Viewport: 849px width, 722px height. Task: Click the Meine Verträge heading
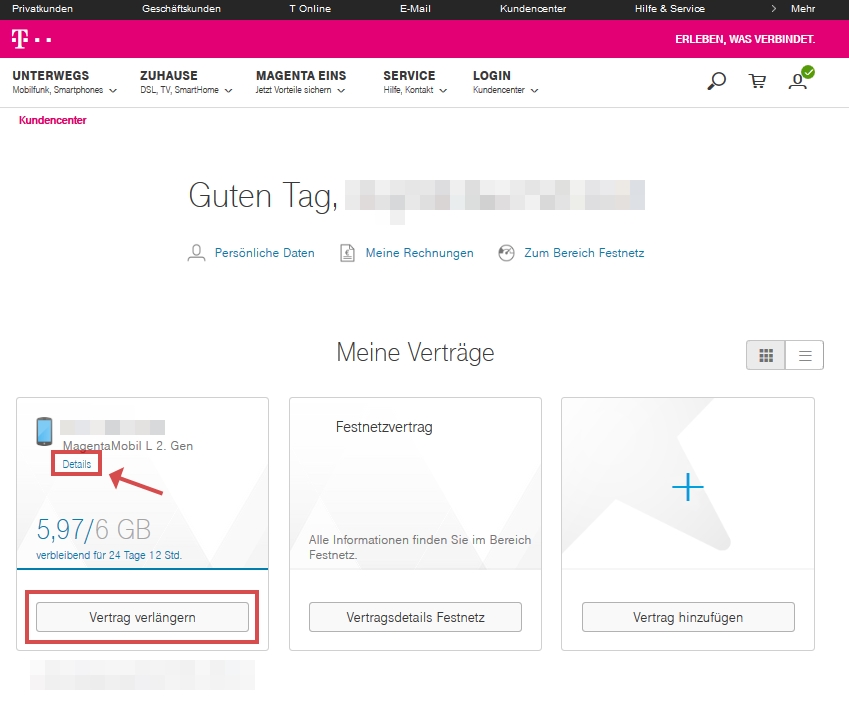coord(415,353)
